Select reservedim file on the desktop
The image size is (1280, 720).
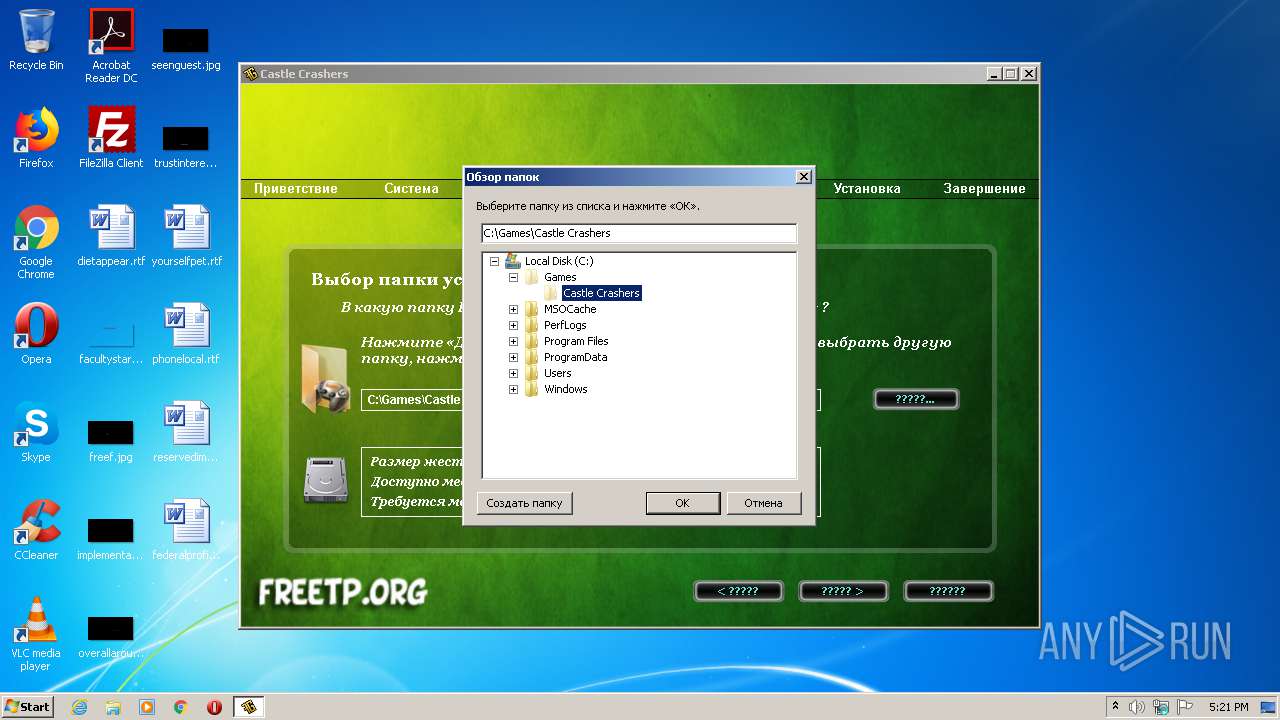pyautogui.click(x=187, y=432)
